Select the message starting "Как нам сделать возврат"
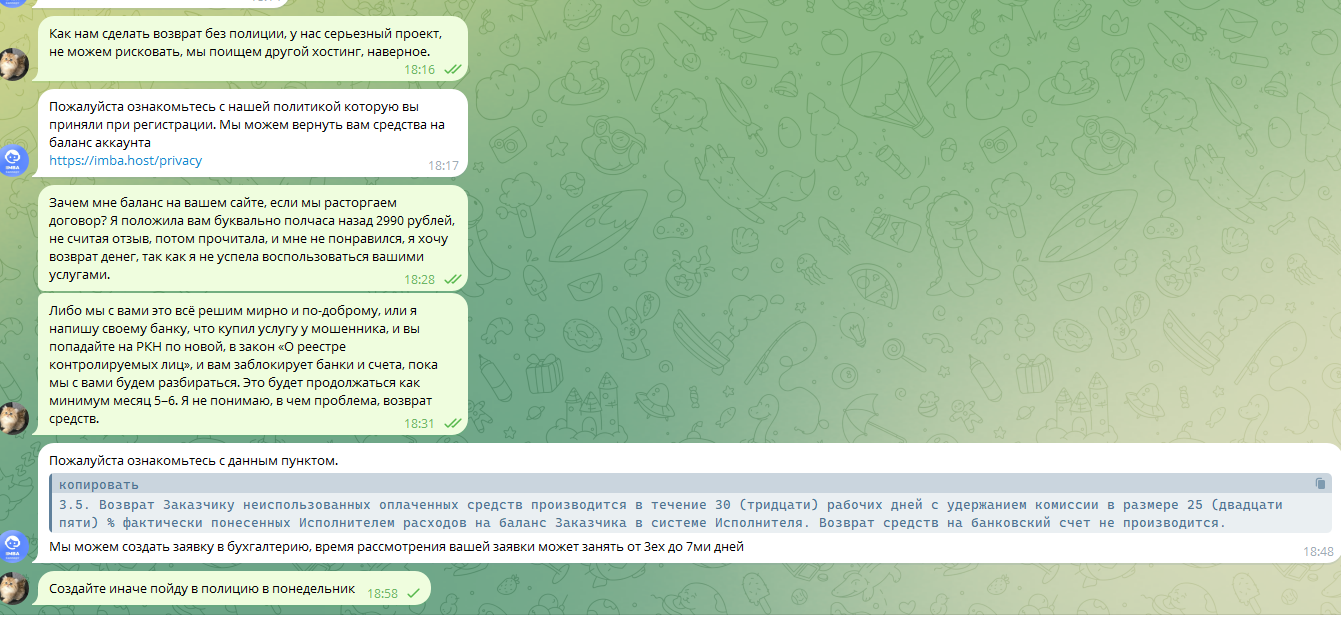Image resolution: width=1341 pixels, height=619 pixels. click(240, 42)
